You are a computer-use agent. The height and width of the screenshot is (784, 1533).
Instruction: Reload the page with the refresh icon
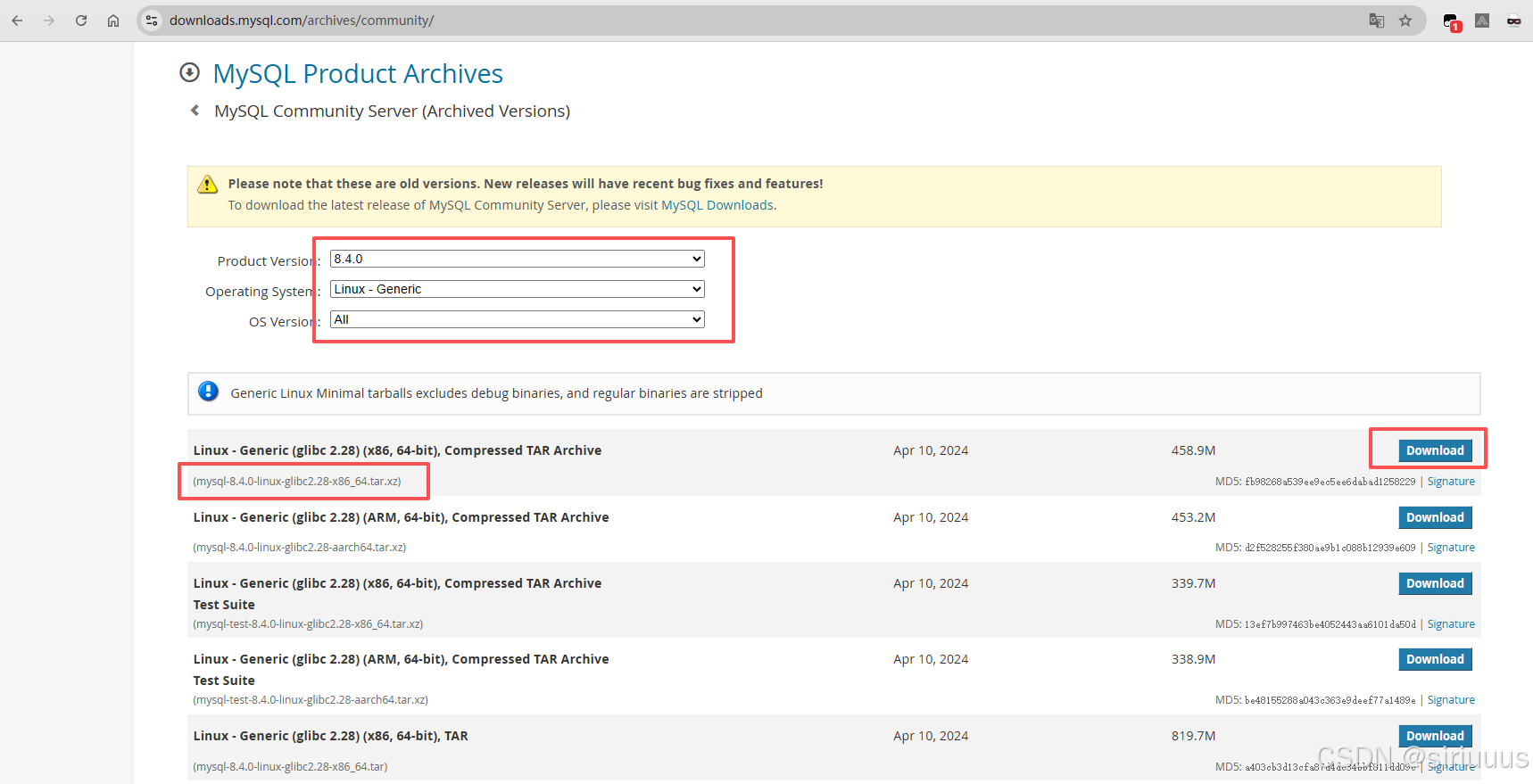[81, 21]
